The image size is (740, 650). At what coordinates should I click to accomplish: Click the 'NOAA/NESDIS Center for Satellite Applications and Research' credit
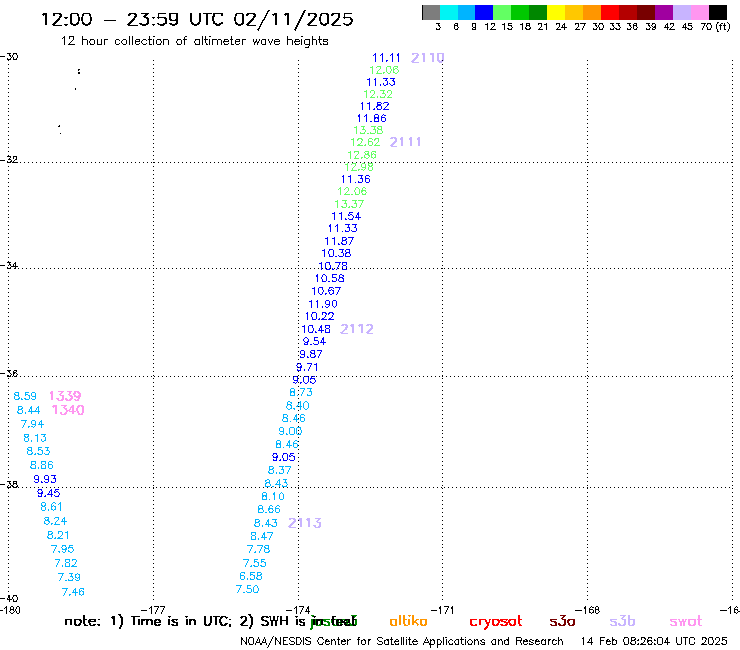[x=402, y=641]
